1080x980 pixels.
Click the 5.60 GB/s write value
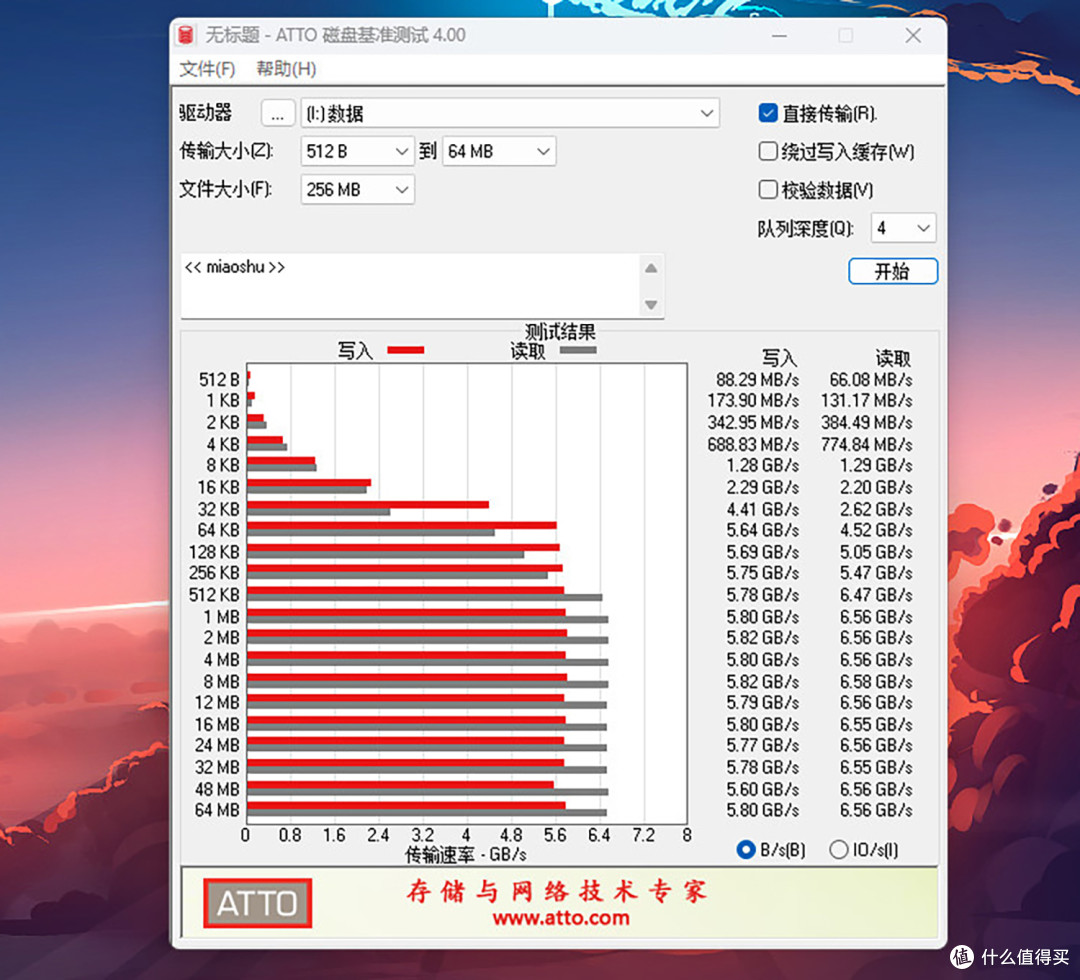point(762,789)
